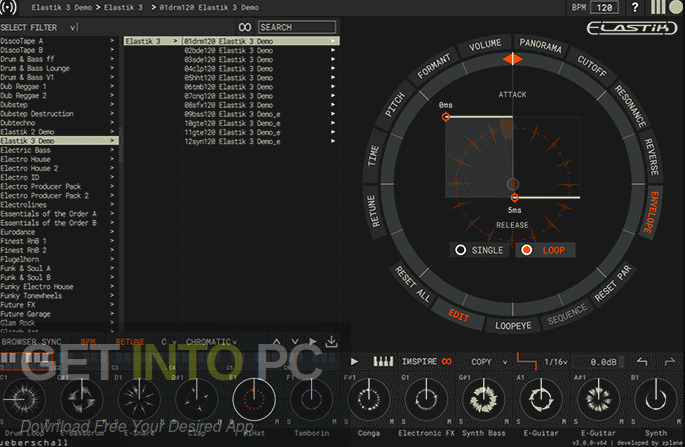Select LOOP playback mode

(x=545, y=250)
